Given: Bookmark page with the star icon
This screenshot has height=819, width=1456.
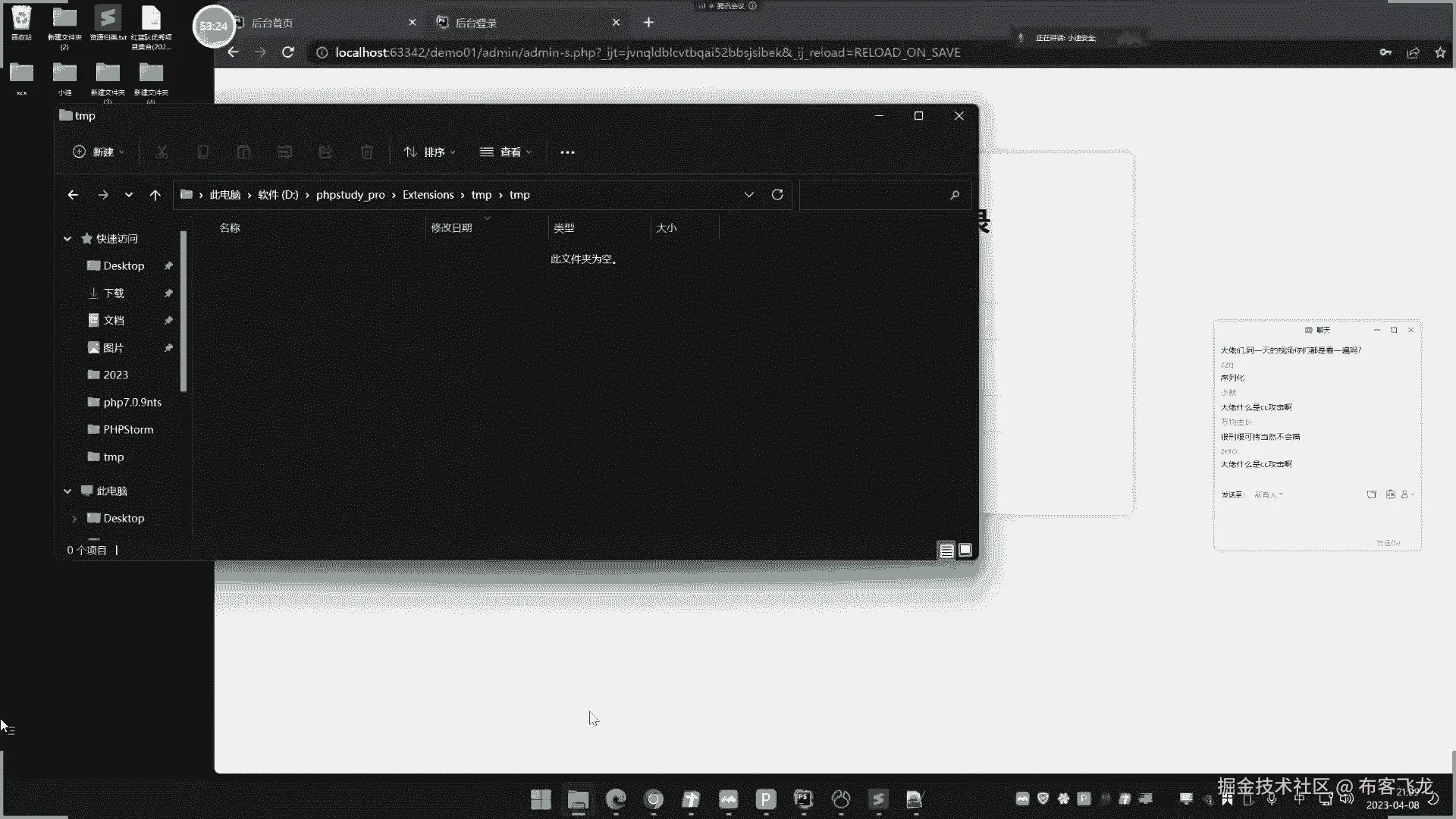Looking at the screenshot, I should pyautogui.click(x=1440, y=52).
